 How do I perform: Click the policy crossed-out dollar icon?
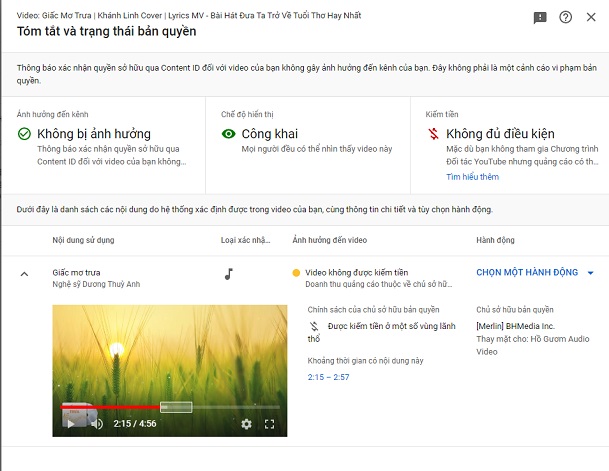click(314, 327)
